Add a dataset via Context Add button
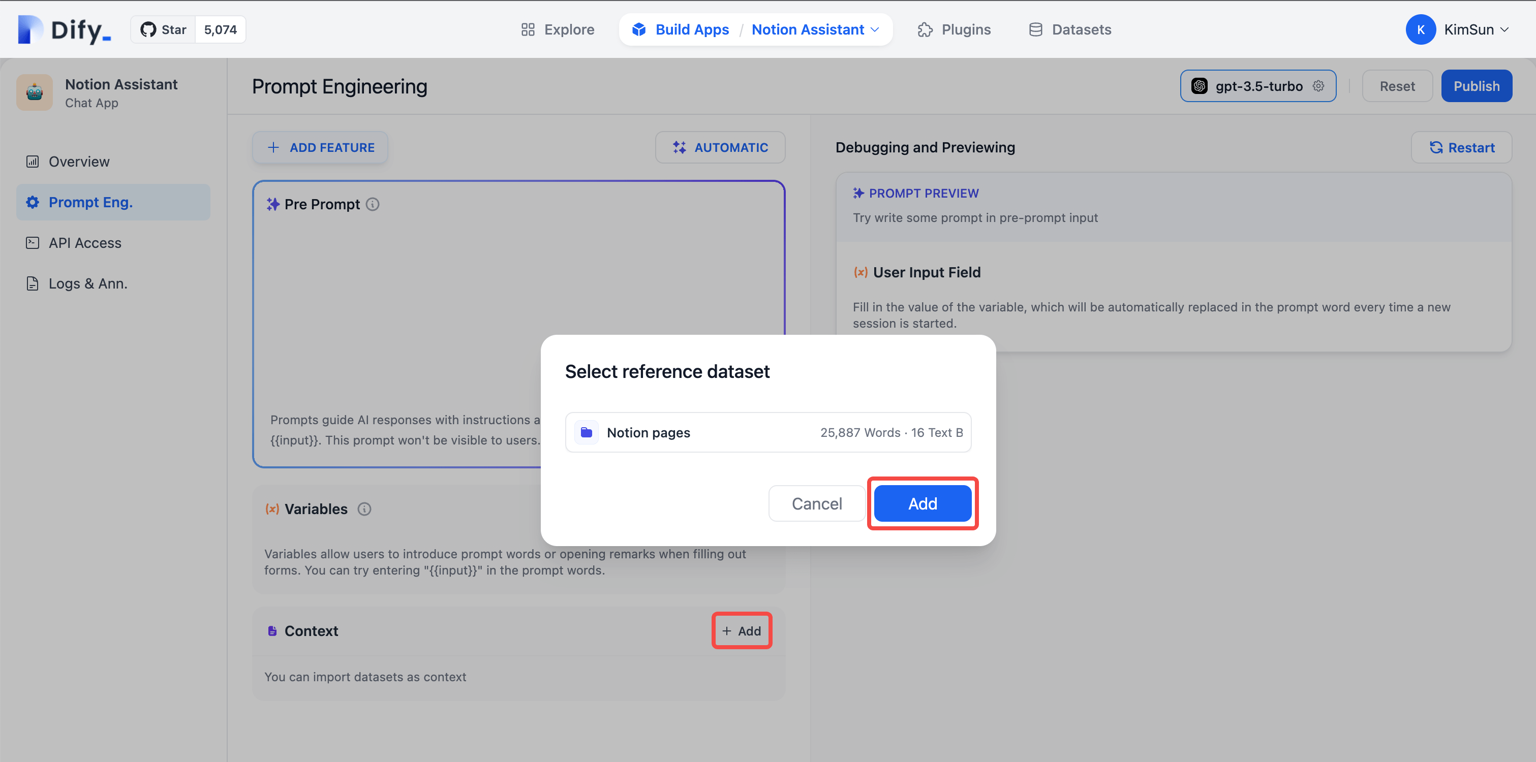 click(x=742, y=631)
